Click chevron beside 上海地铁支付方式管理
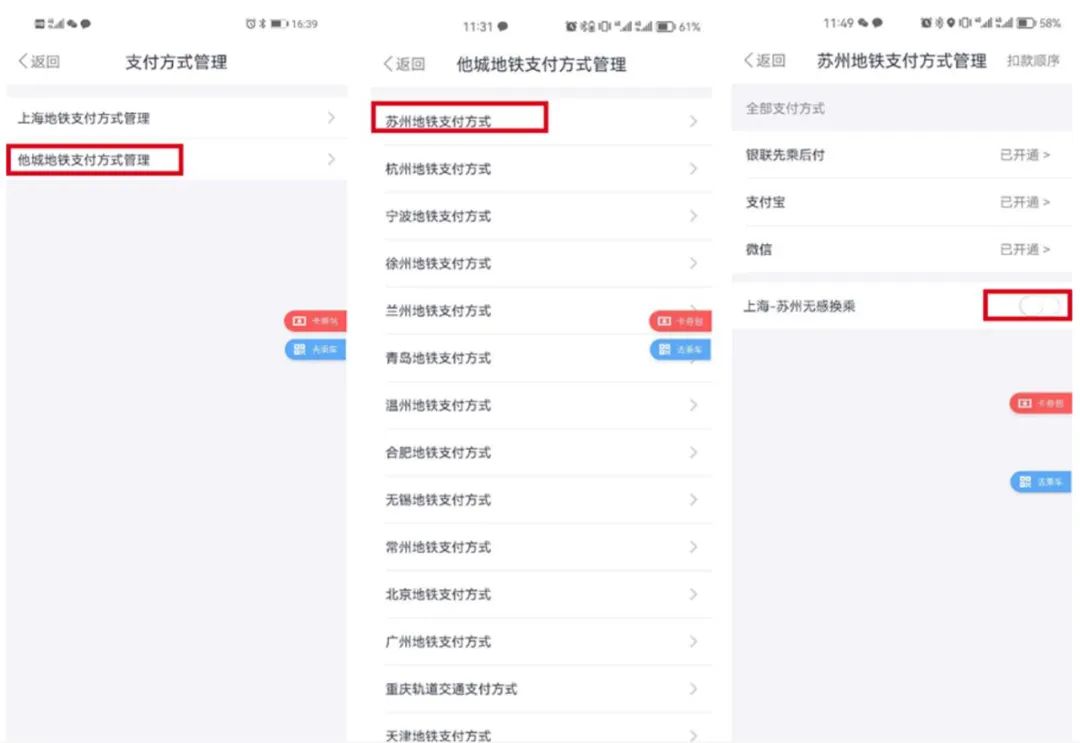 [331, 118]
